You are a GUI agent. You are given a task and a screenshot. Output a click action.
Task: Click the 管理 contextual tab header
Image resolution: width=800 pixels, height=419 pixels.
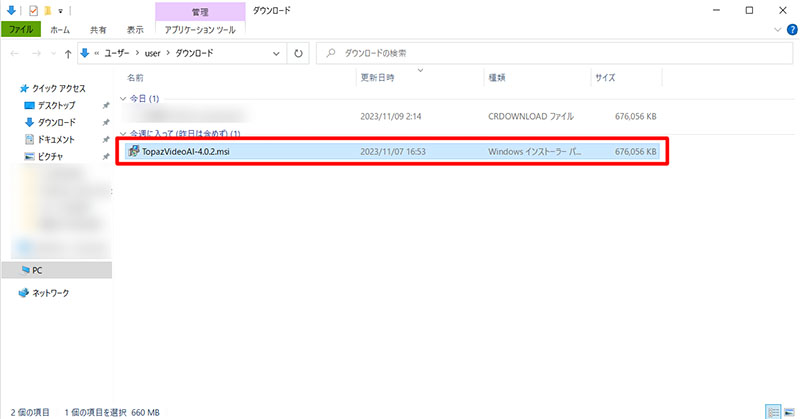(x=200, y=12)
